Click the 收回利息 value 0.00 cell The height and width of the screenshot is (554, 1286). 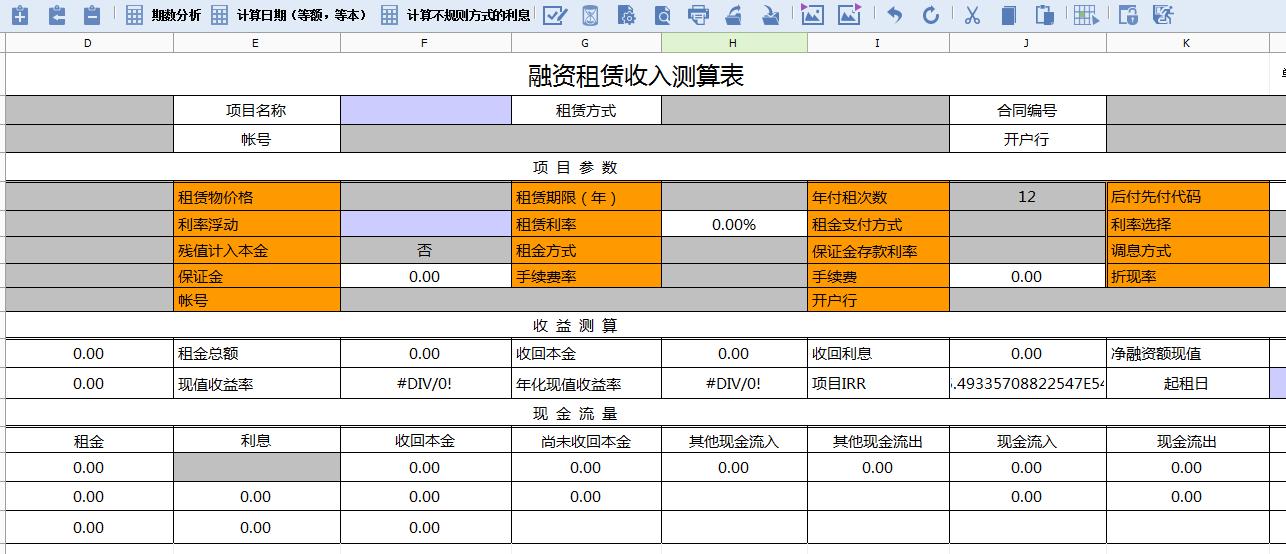tap(1027, 353)
